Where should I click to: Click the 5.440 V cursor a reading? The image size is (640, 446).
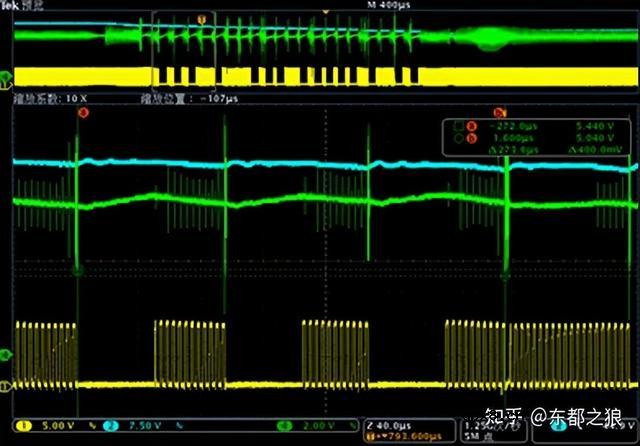(x=594, y=126)
